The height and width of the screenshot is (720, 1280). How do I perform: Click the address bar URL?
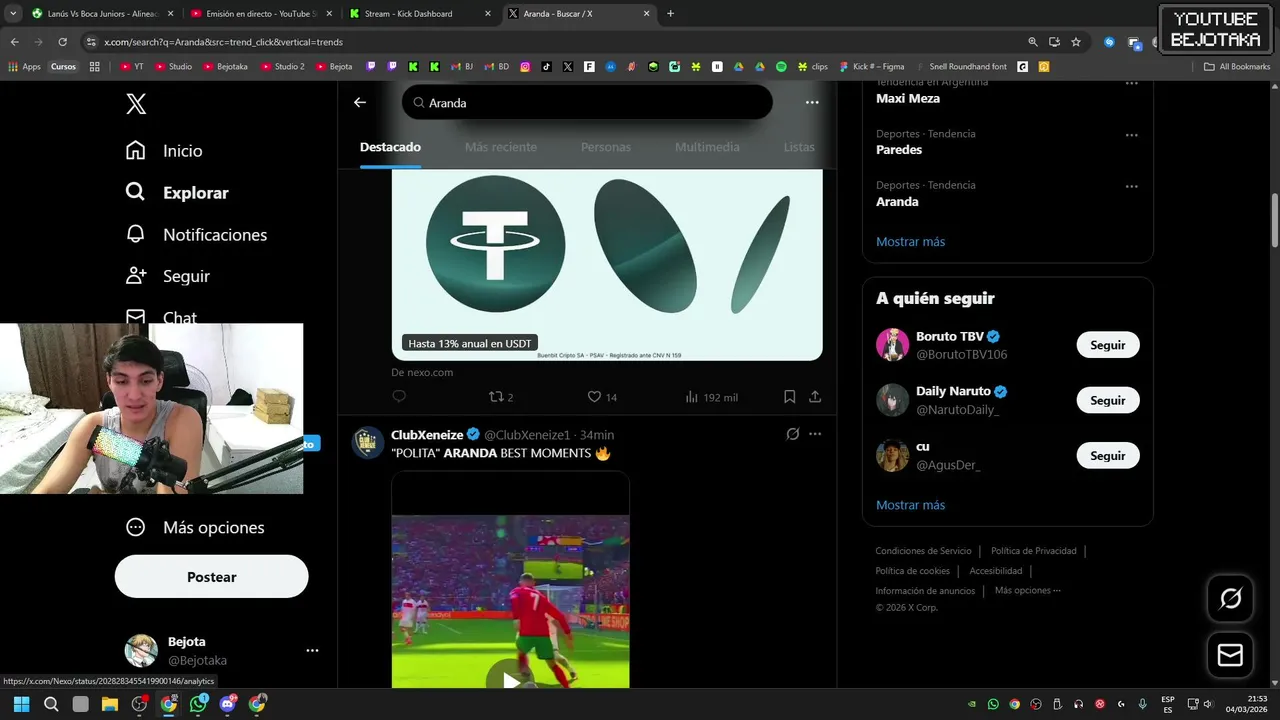(223, 42)
